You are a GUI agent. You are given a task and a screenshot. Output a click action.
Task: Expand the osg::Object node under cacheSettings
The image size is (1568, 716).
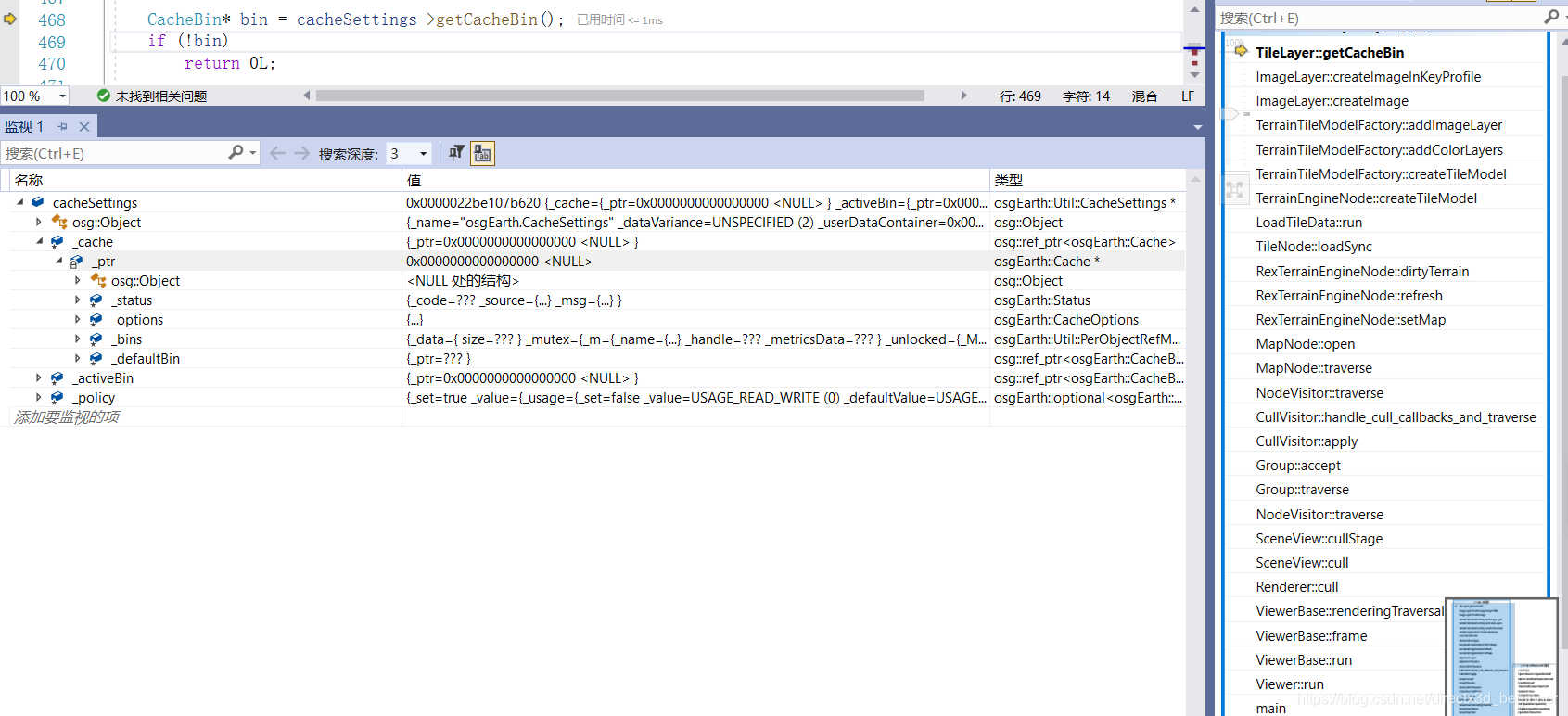pos(39,222)
